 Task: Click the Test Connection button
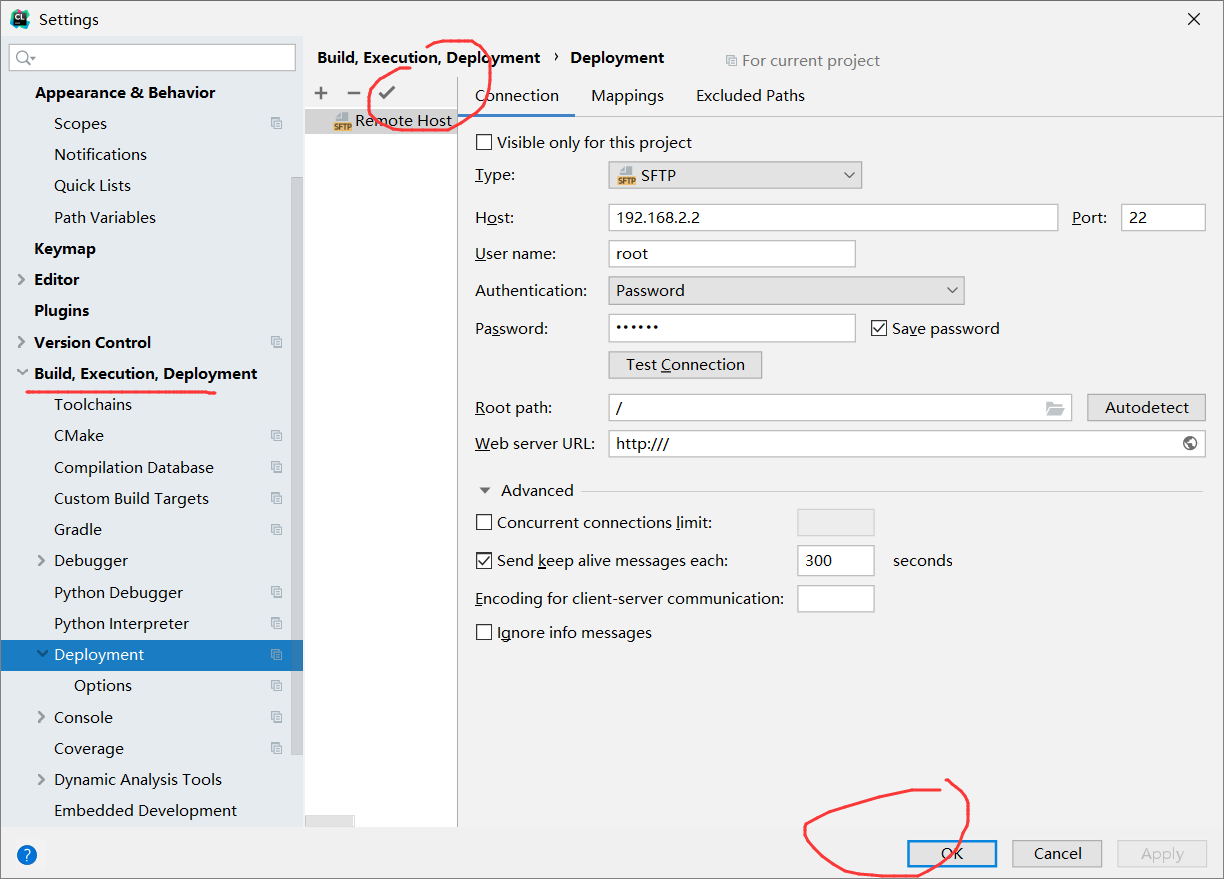click(x=685, y=365)
